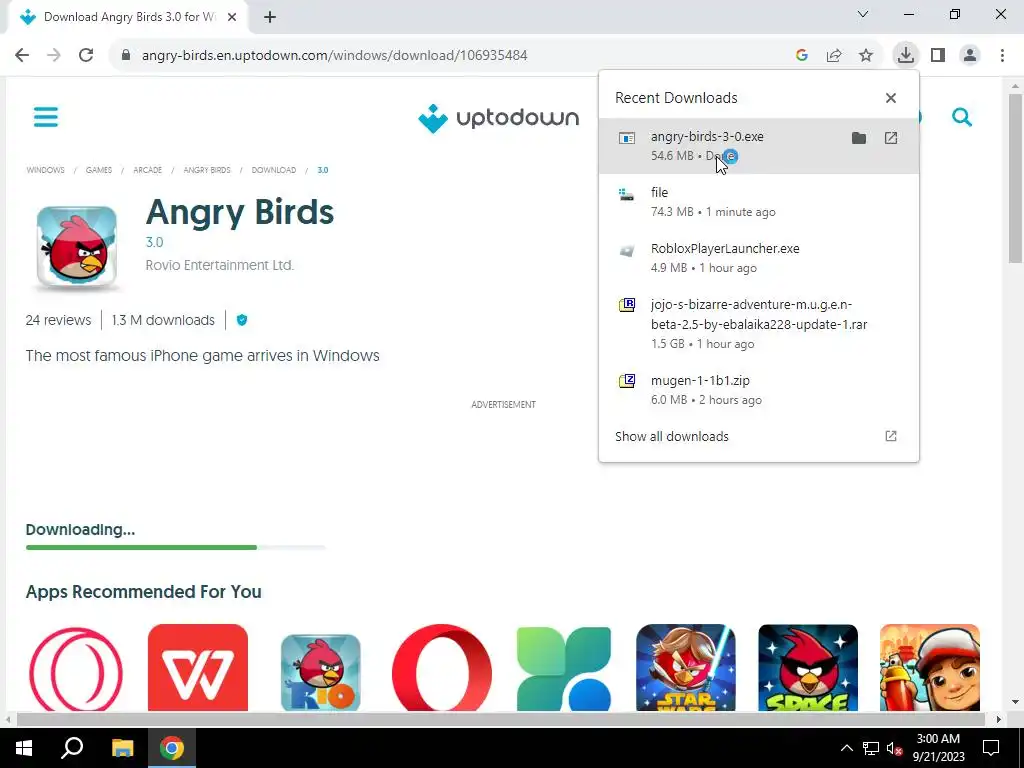Viewport: 1024px width, 768px height.
Task: View site information lock icon
Action: pyautogui.click(x=126, y=55)
